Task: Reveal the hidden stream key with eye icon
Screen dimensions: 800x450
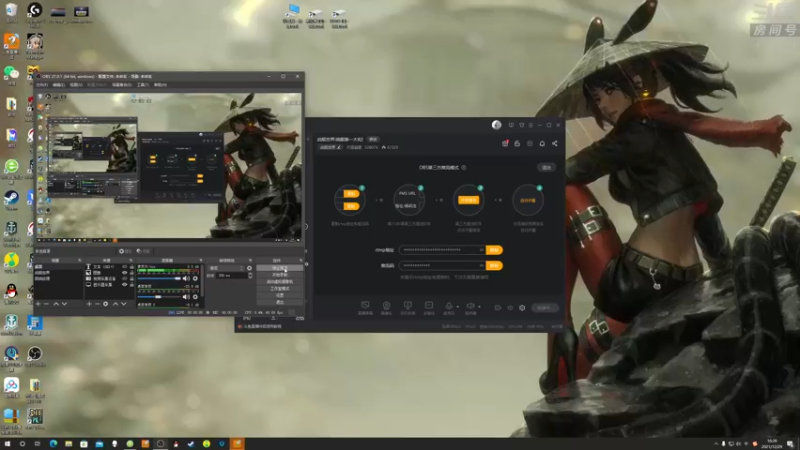Action: 481,266
